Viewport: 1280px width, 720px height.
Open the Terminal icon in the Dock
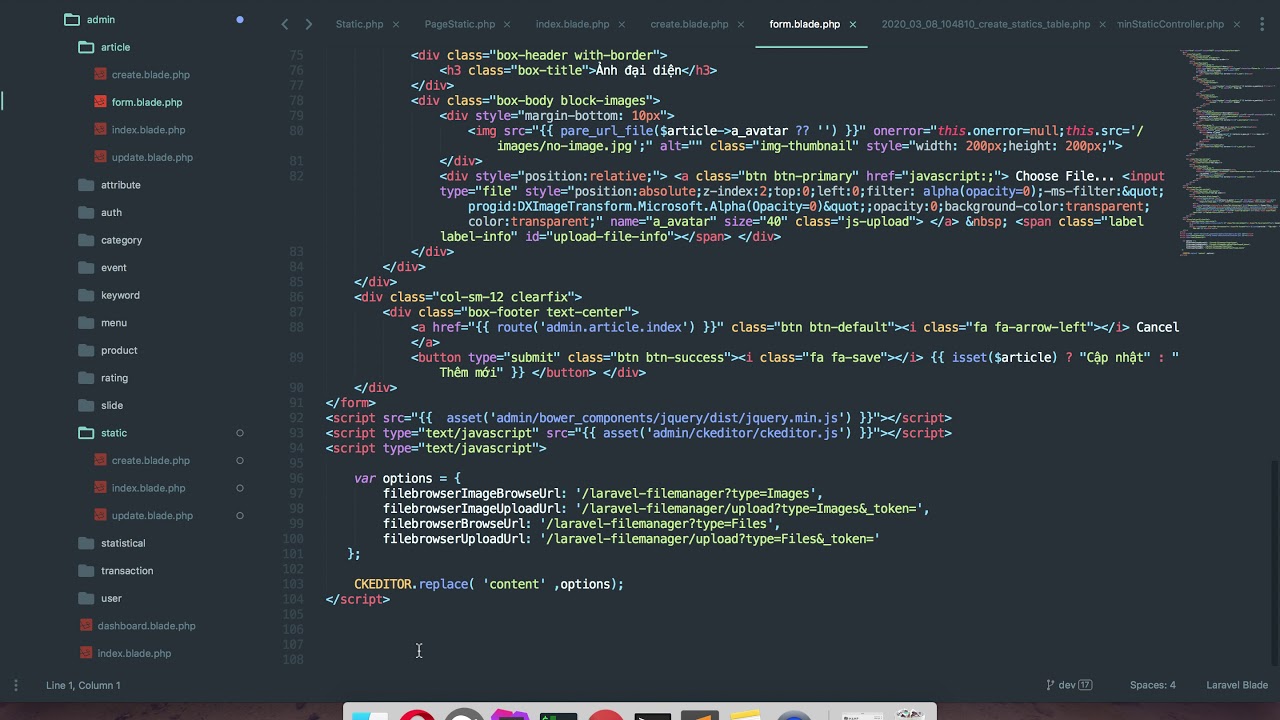(x=653, y=715)
